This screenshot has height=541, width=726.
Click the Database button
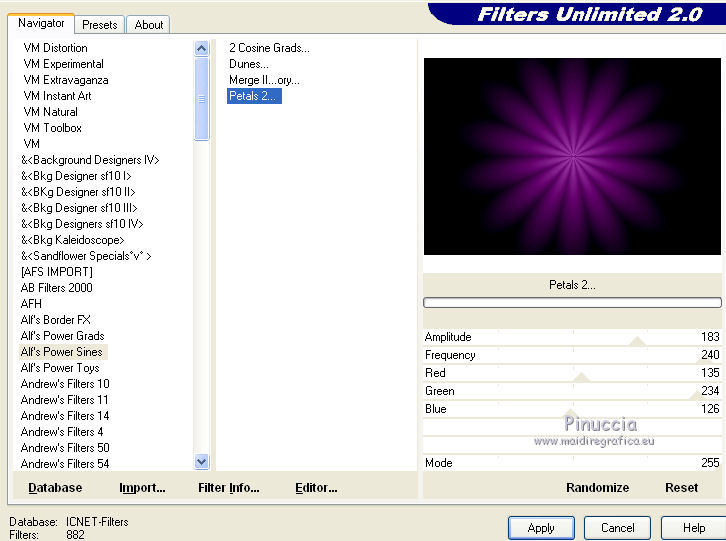pyautogui.click(x=55, y=488)
